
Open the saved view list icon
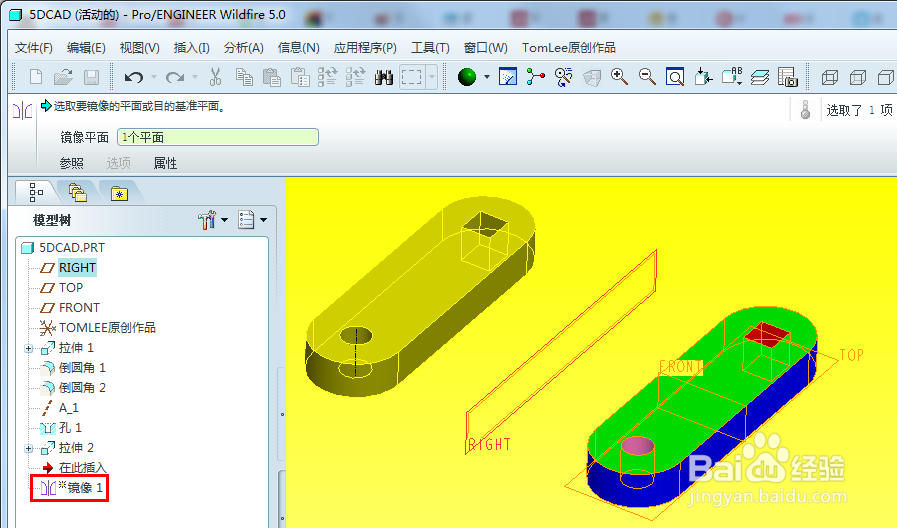click(x=732, y=77)
